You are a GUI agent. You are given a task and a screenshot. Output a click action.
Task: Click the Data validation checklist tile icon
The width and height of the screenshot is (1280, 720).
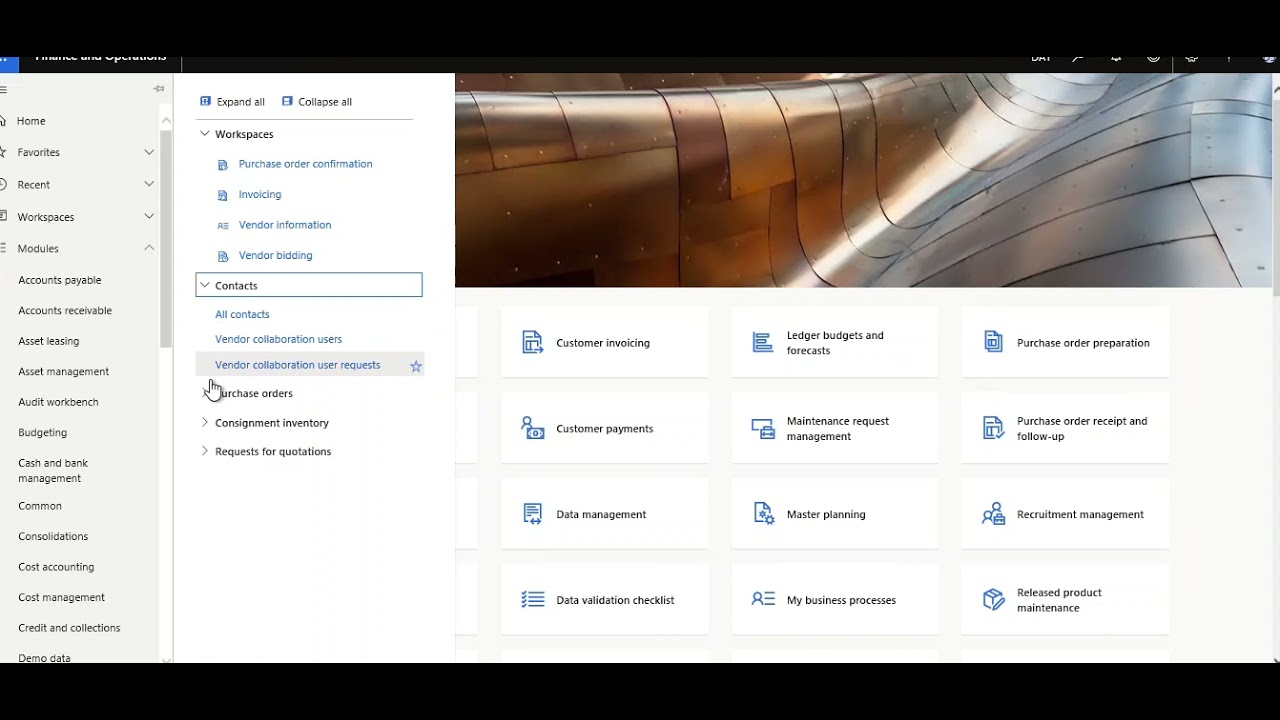(x=532, y=600)
